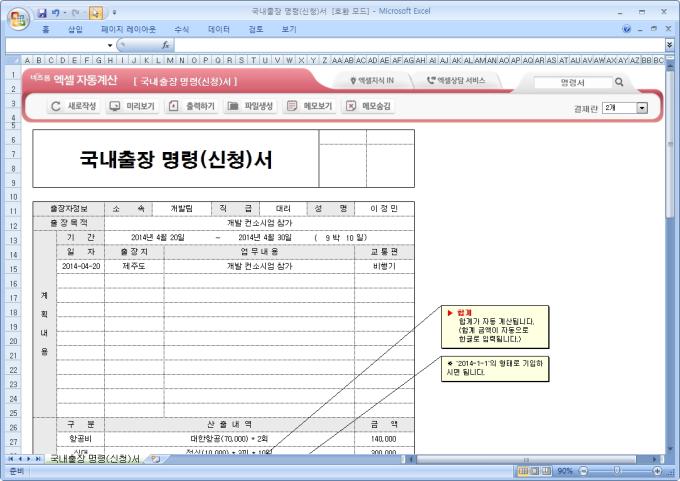Click the zoom in plus button
This screenshot has height=481, width=680.
tap(657, 471)
